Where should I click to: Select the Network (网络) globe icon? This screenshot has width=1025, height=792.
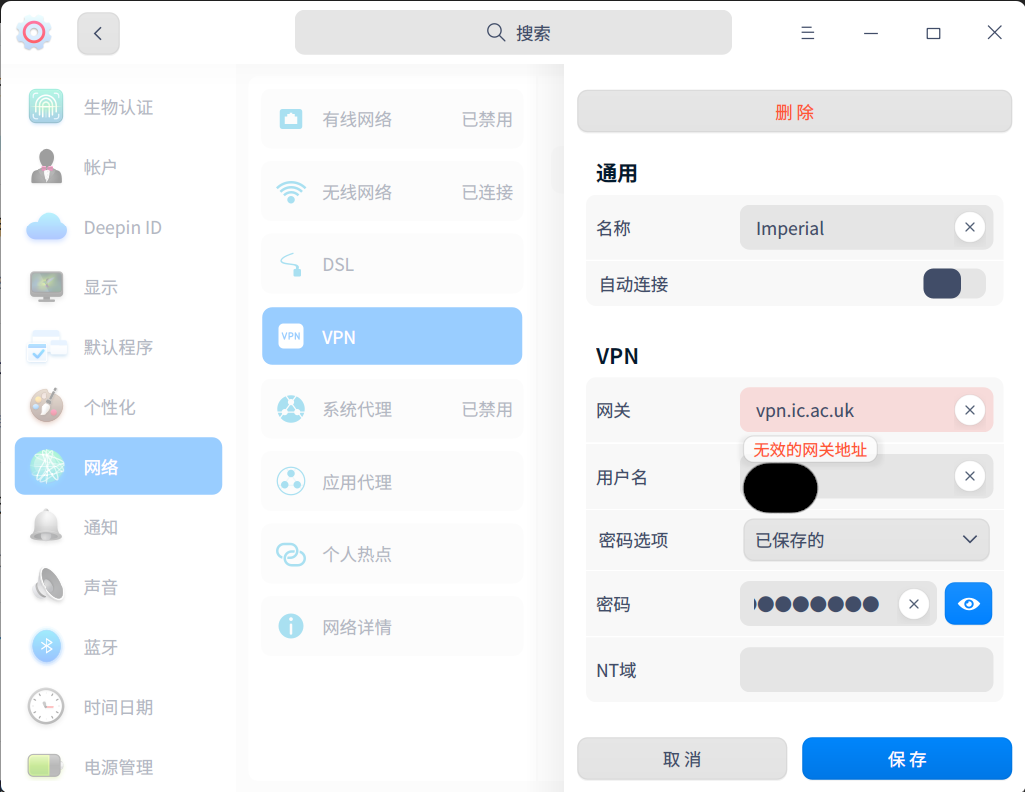click(x=46, y=467)
